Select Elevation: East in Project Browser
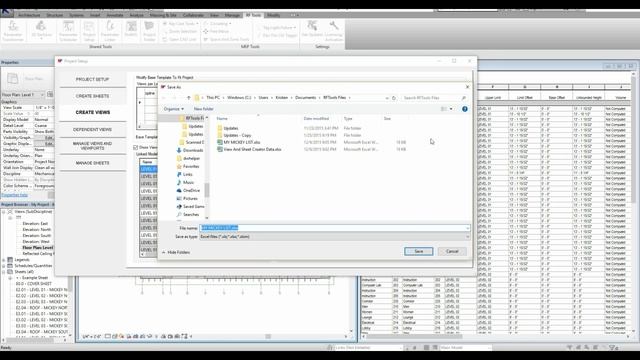640x360 pixels. (35, 224)
